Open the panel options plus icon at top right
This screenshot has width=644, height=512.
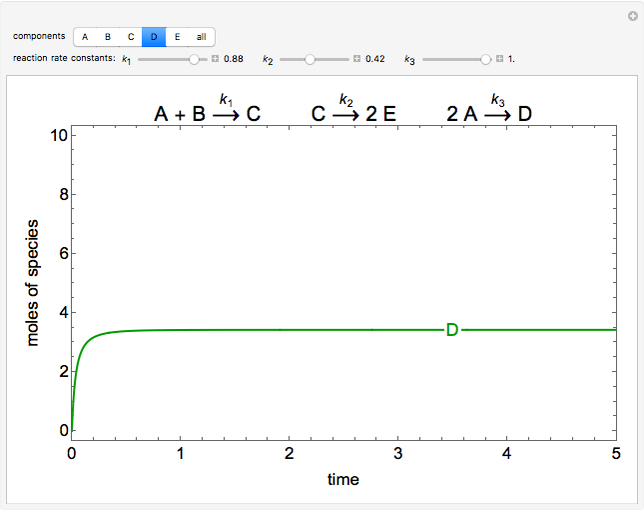(631, 14)
